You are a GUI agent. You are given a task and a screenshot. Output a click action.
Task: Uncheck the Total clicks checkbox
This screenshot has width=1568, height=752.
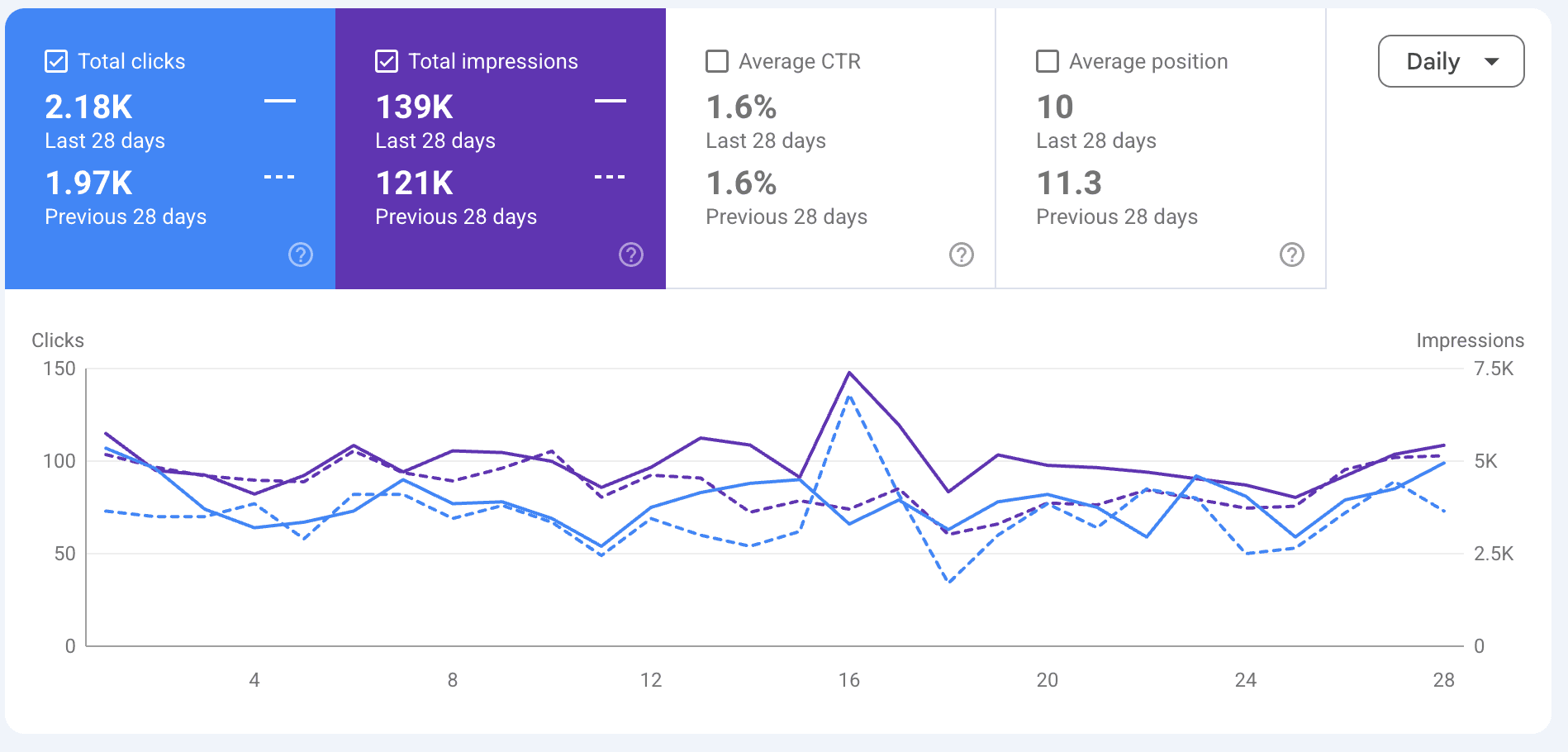click(56, 61)
